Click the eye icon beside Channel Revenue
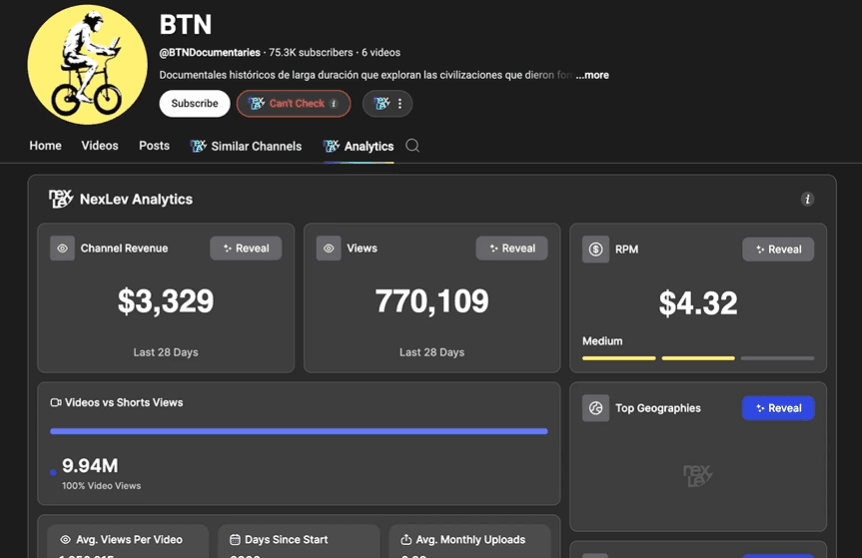 62,248
